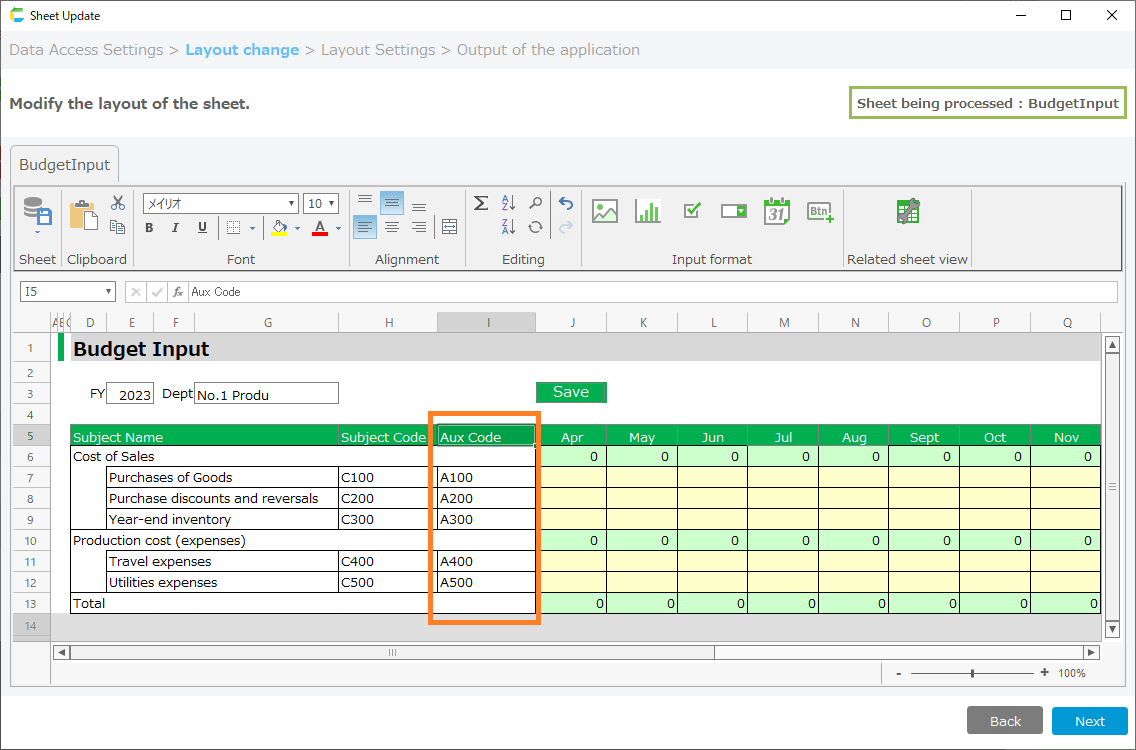Go to Data Access Settings breadcrumb step
The width and height of the screenshot is (1136, 750).
click(x=86, y=50)
